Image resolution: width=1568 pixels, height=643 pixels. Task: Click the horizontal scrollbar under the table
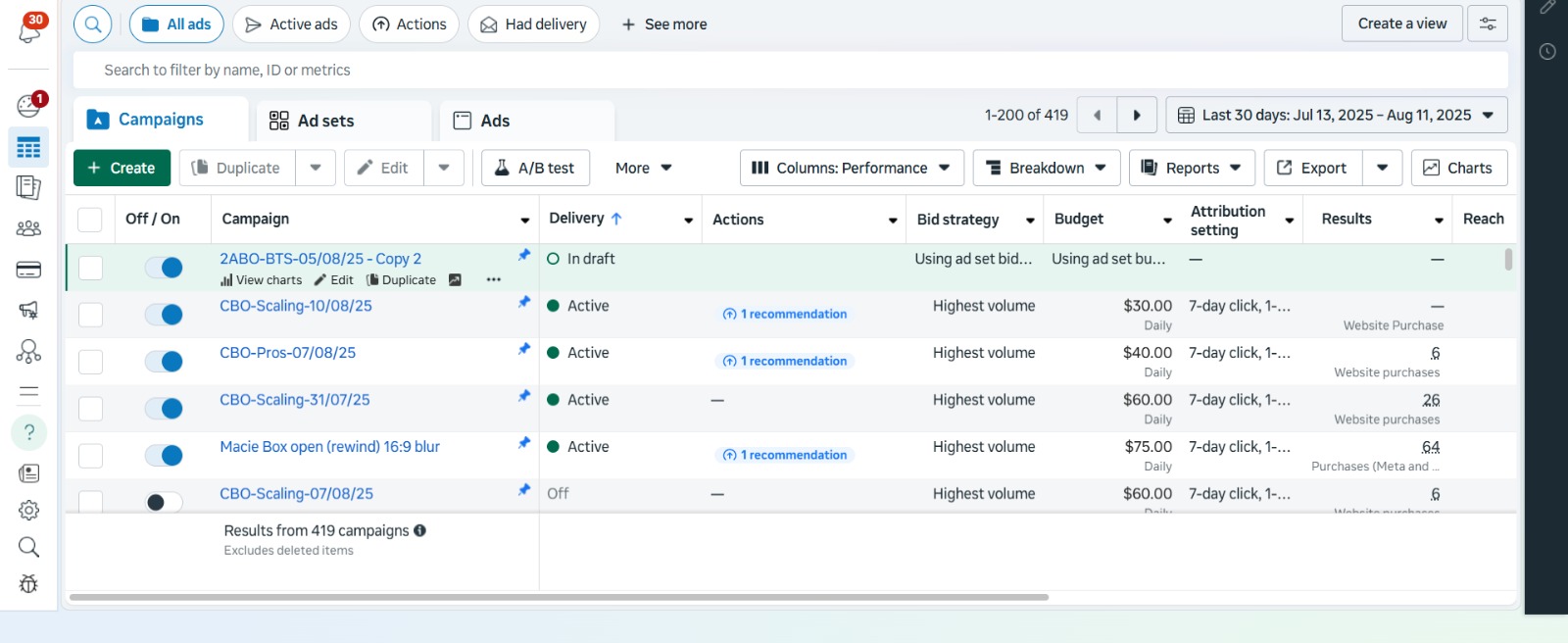tap(559, 597)
